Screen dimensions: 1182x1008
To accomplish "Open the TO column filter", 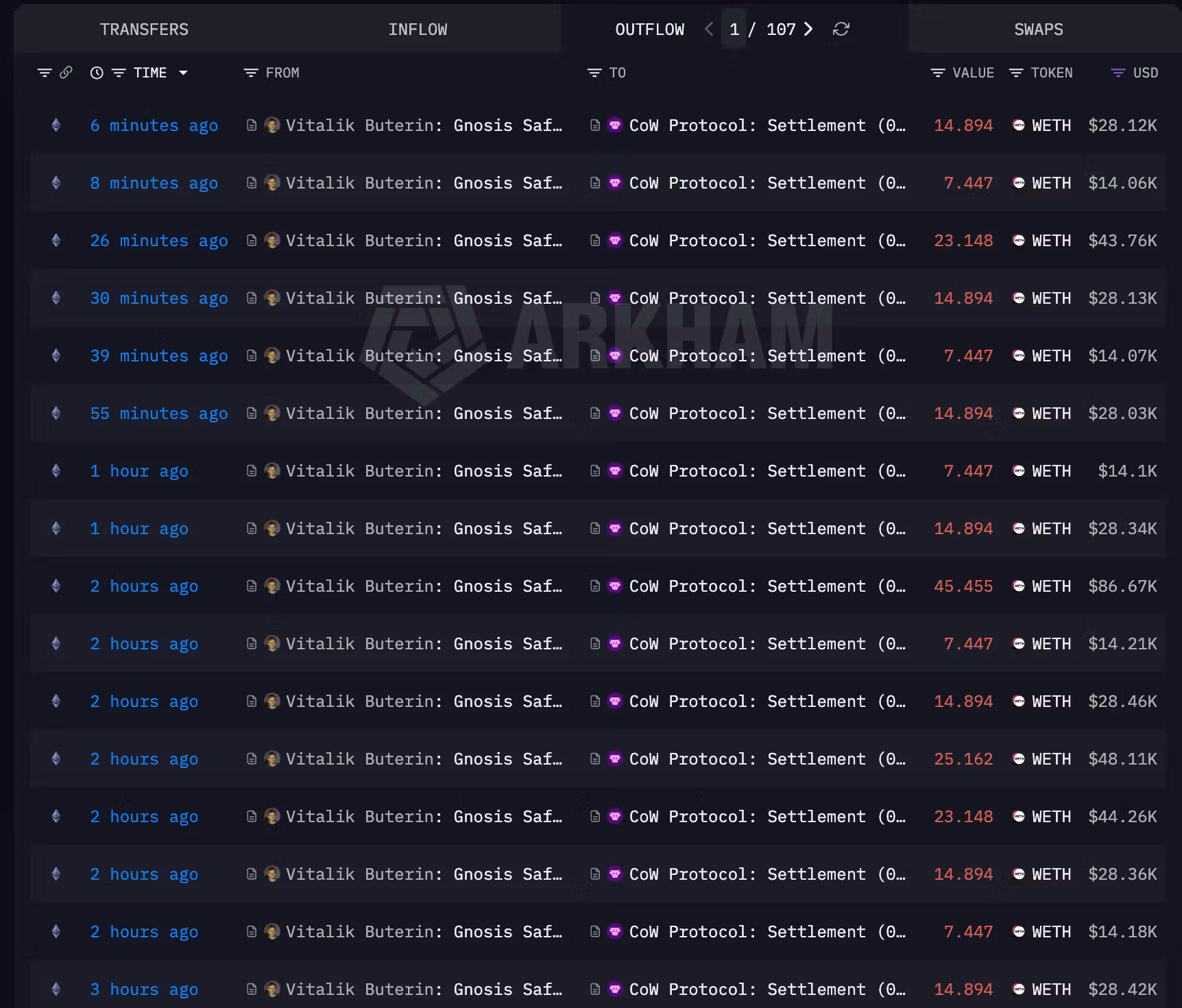I will tap(594, 73).
